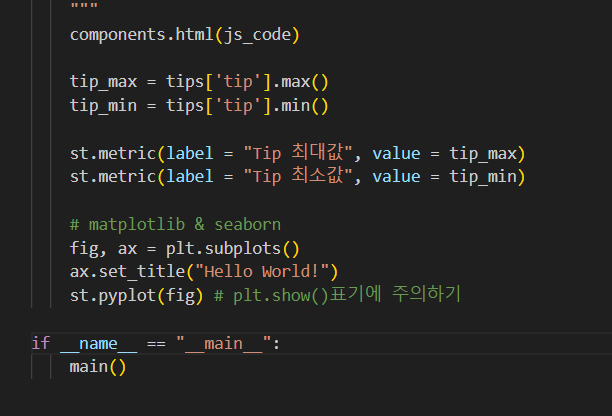Click the closing triple-quote line
This screenshot has width=612, height=416.
click(84, 6)
